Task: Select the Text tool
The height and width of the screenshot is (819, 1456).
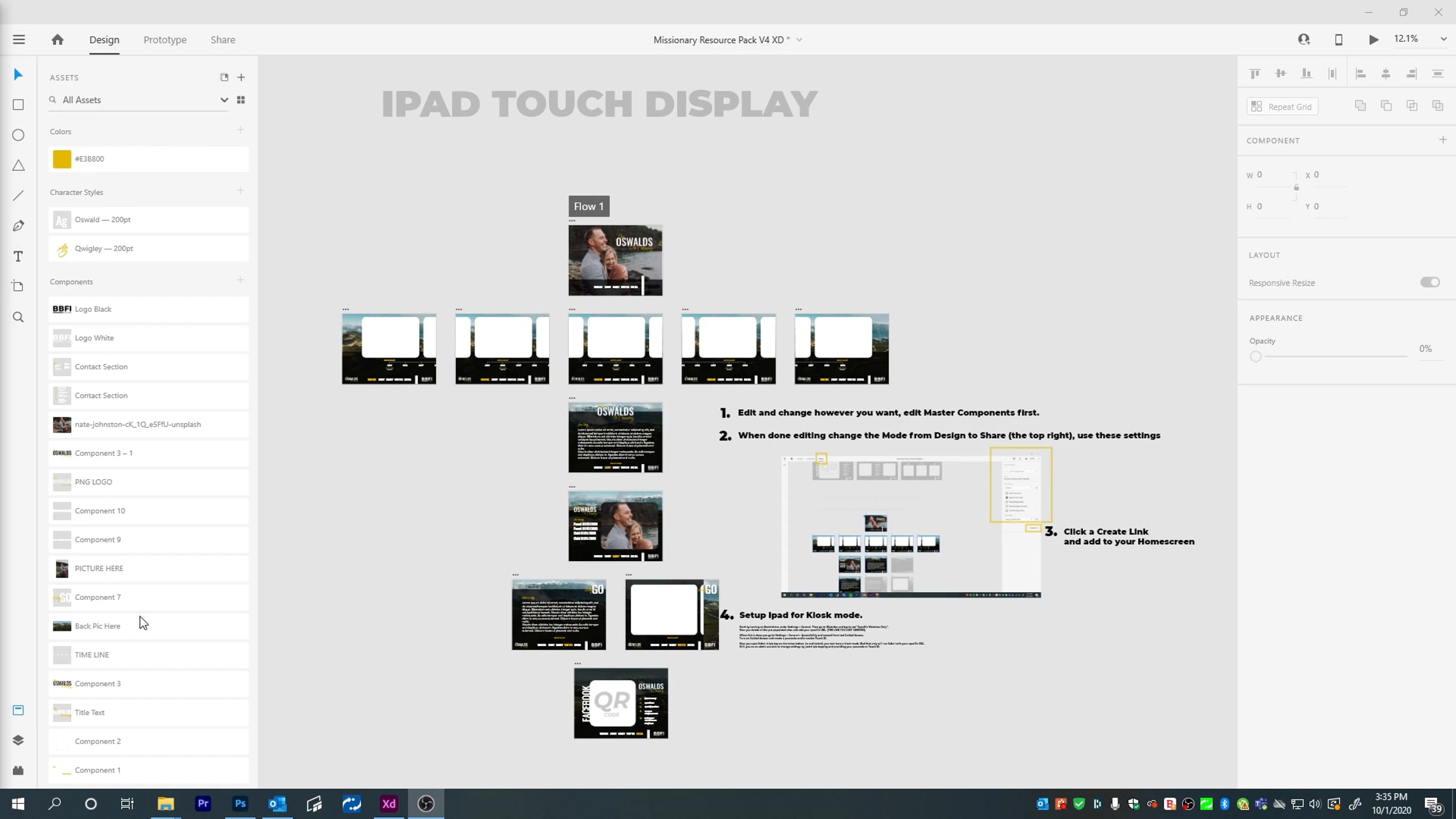Action: coord(18,256)
